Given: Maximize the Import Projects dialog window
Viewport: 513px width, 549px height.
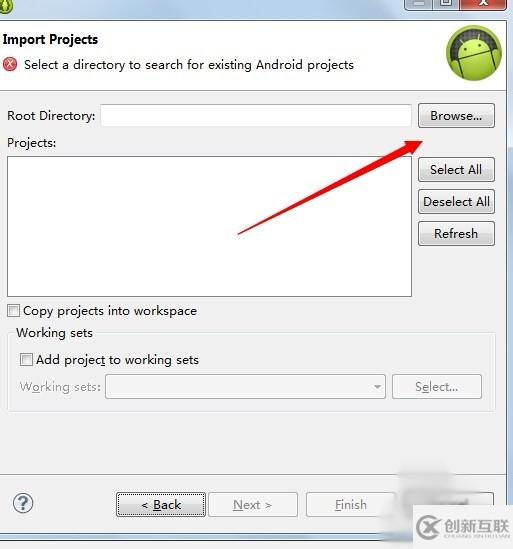Looking at the screenshot, I should point(445,4).
